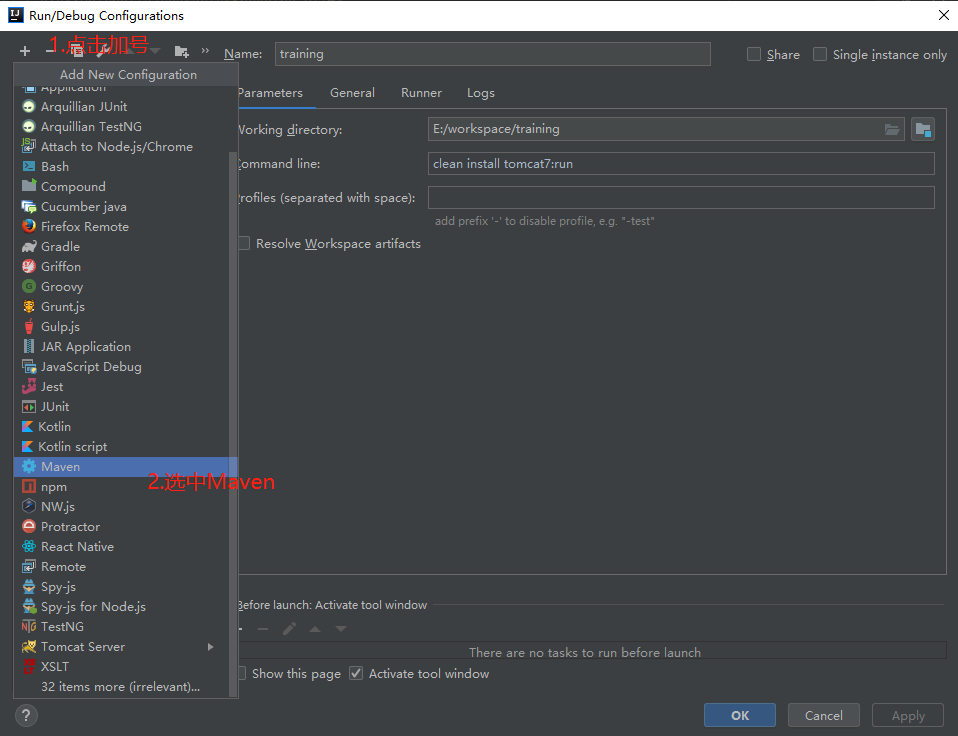The image size is (958, 736).
Task: Copy the training configuration via copy icon
Action: pos(78,50)
